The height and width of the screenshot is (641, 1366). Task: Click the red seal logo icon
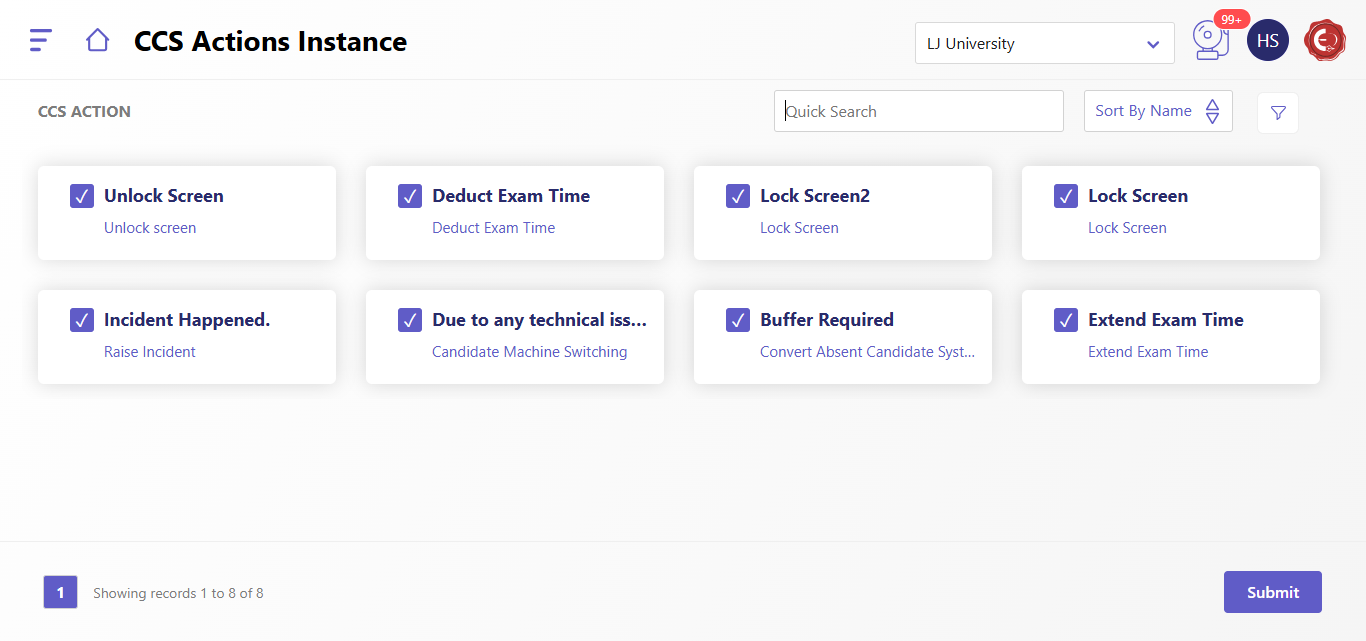1325,41
